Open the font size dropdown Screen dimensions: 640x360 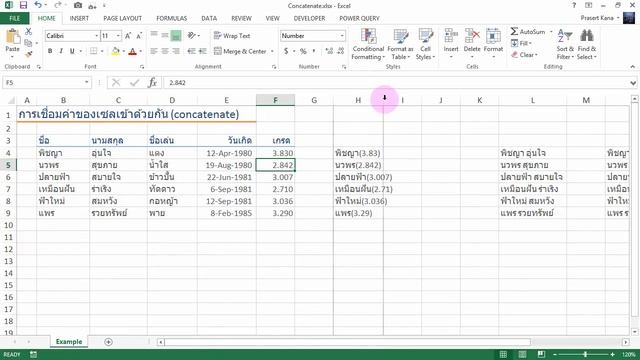tap(118, 36)
